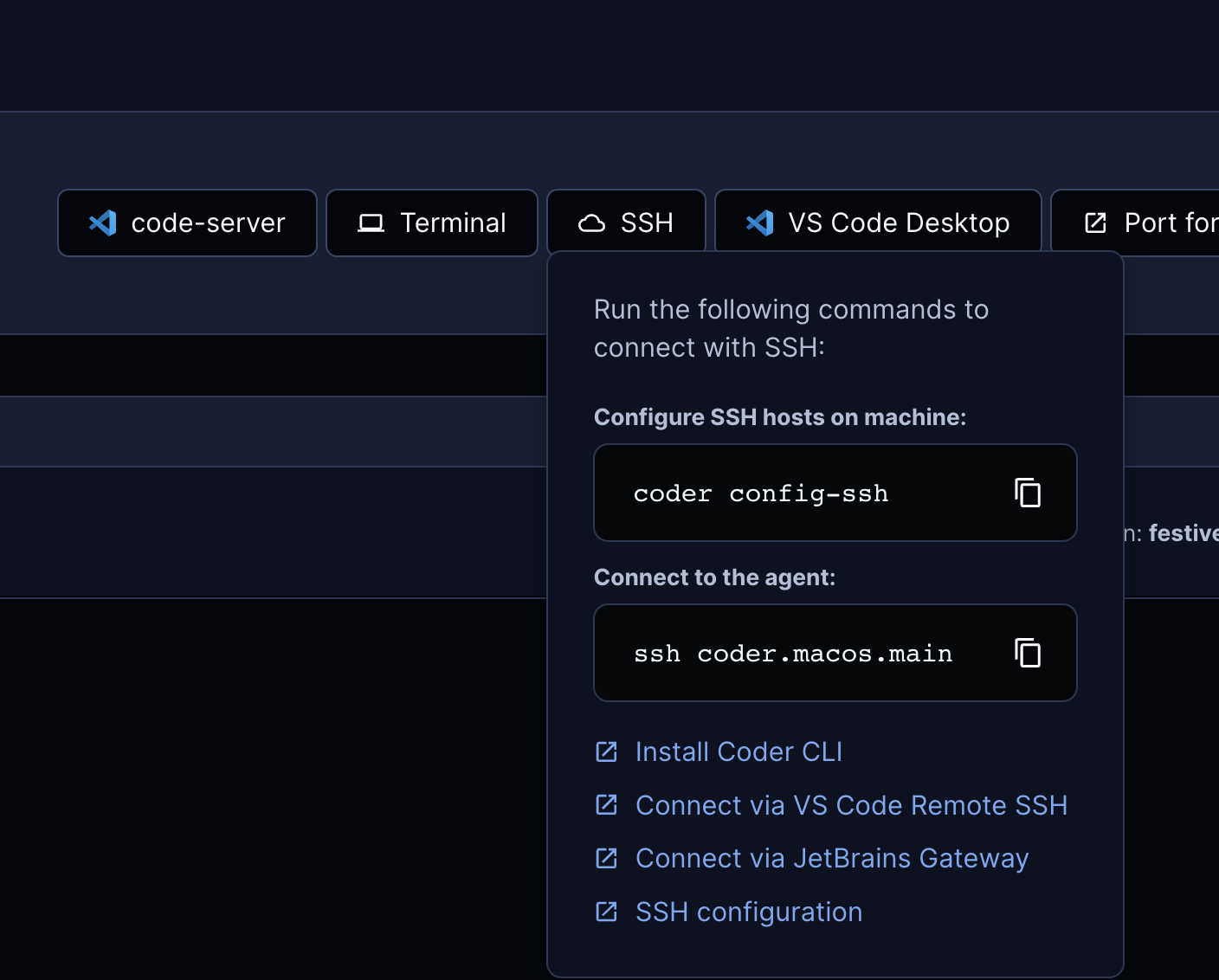The image size is (1219, 980).
Task: Click the VS Code logo on VS Code Desktop
Action: pos(760,222)
